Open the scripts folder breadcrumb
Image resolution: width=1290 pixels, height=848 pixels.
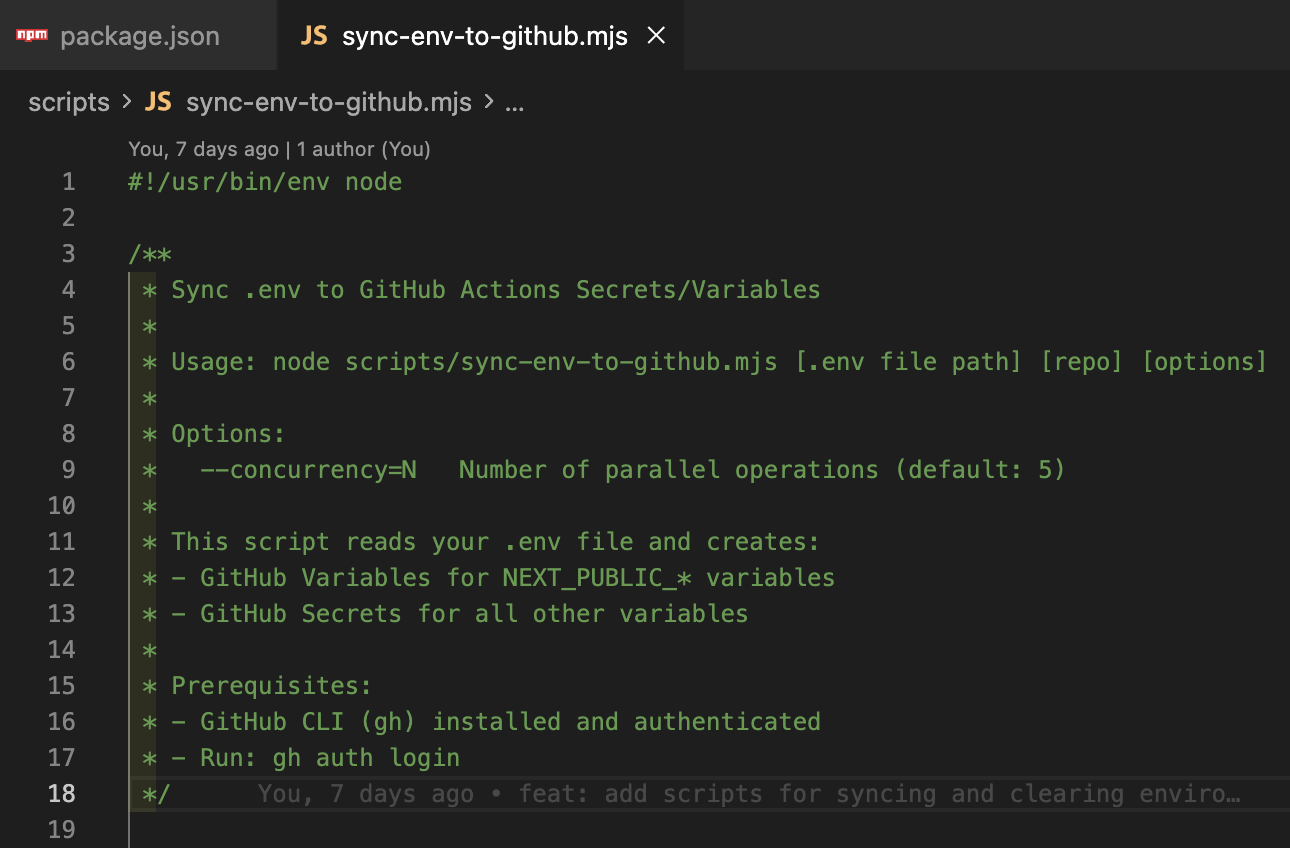69,102
